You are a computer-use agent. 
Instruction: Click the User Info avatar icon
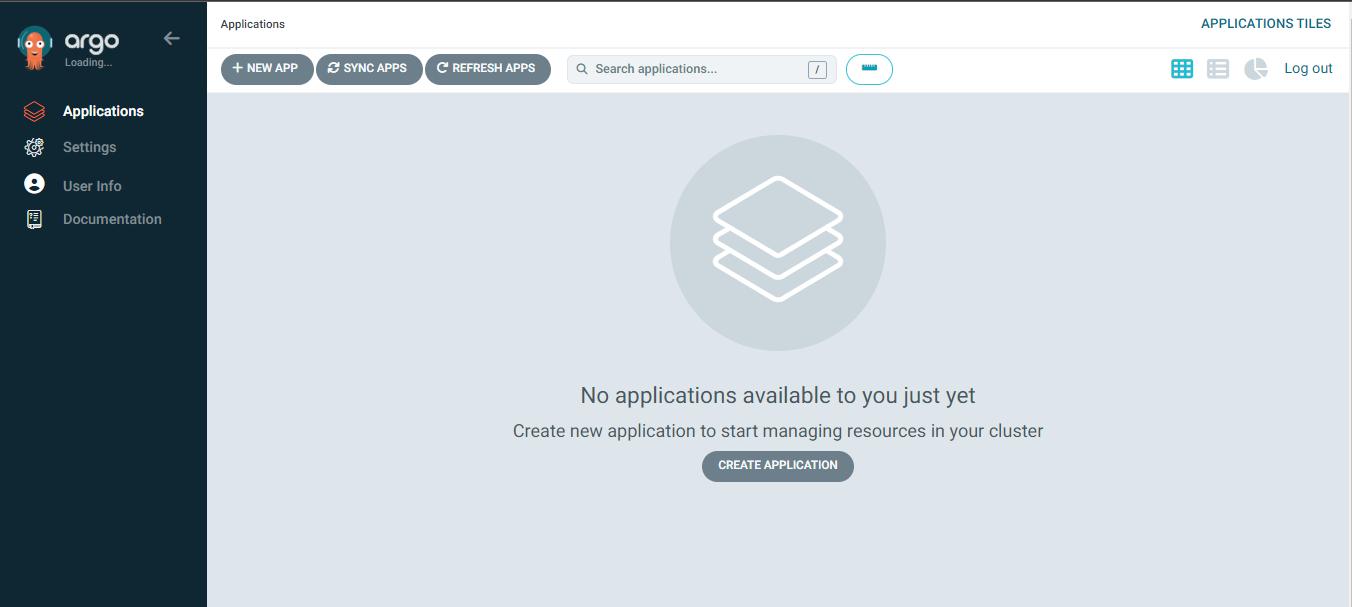point(34,184)
